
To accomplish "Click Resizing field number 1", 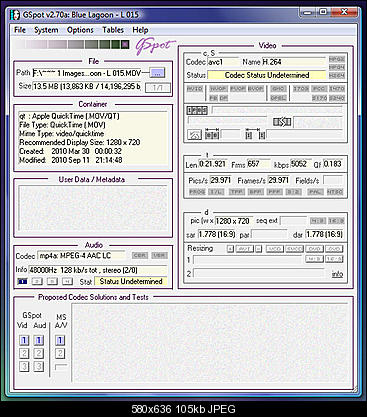I will (247, 260).
